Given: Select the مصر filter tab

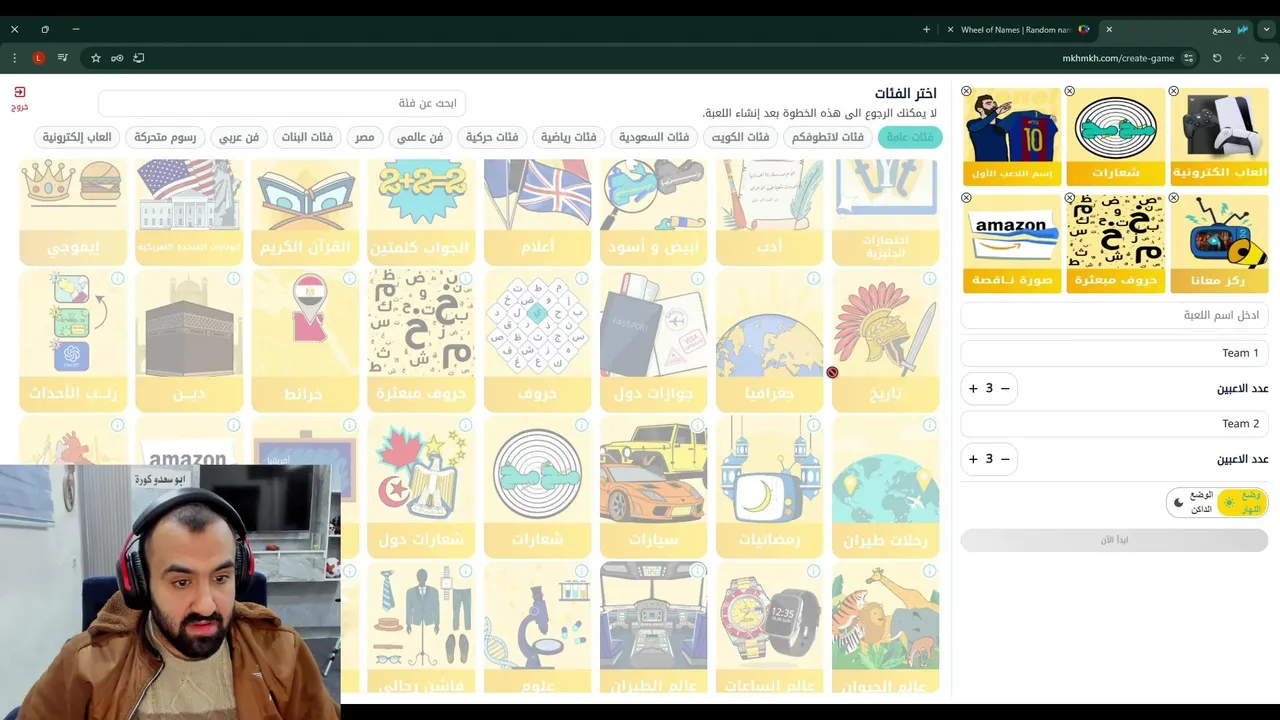Looking at the screenshot, I should pos(364,137).
